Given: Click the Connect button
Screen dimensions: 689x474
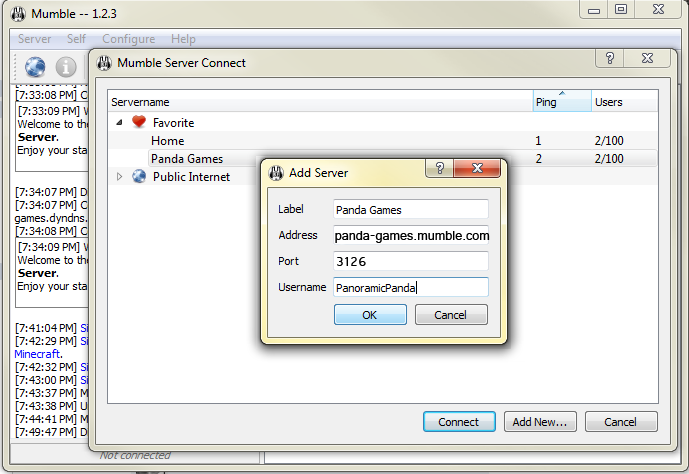Looking at the screenshot, I should 459,422.
